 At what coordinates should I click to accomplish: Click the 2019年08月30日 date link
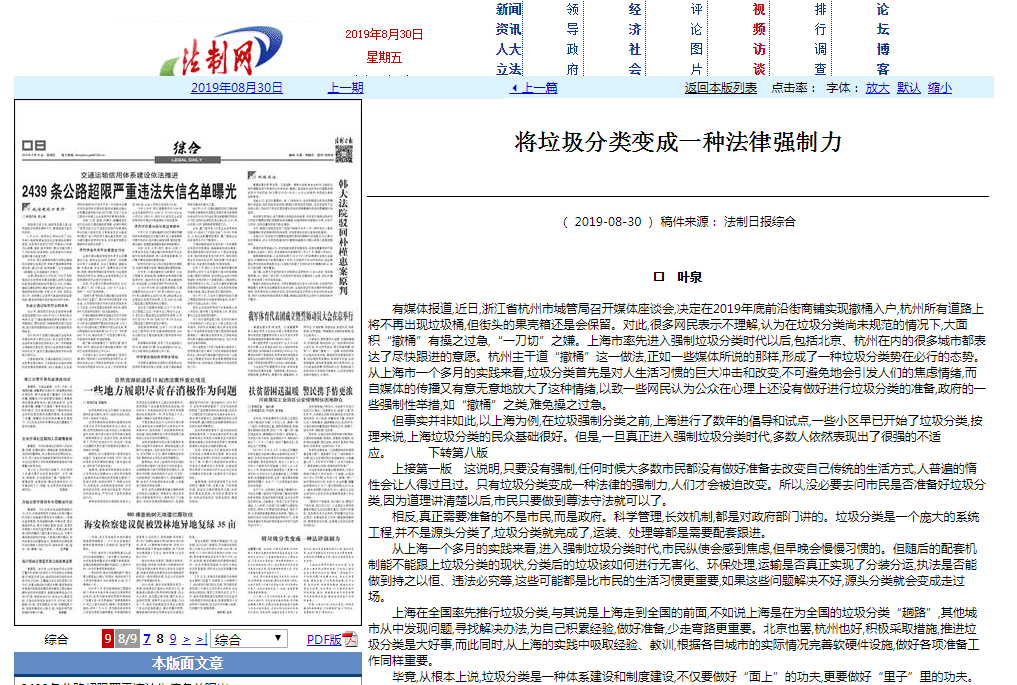(x=237, y=87)
